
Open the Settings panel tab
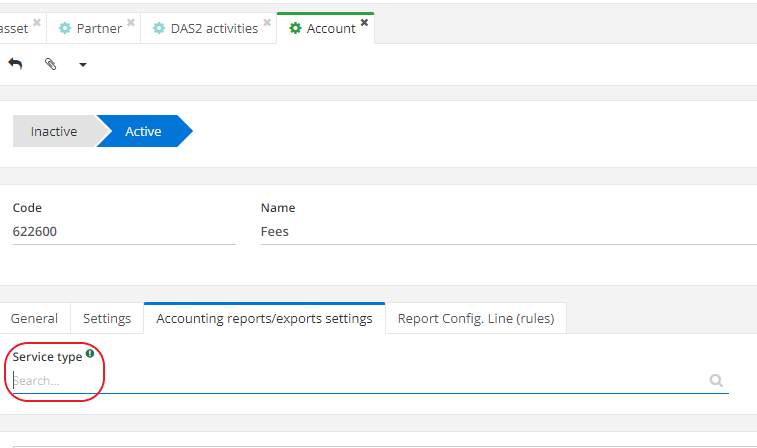(107, 319)
